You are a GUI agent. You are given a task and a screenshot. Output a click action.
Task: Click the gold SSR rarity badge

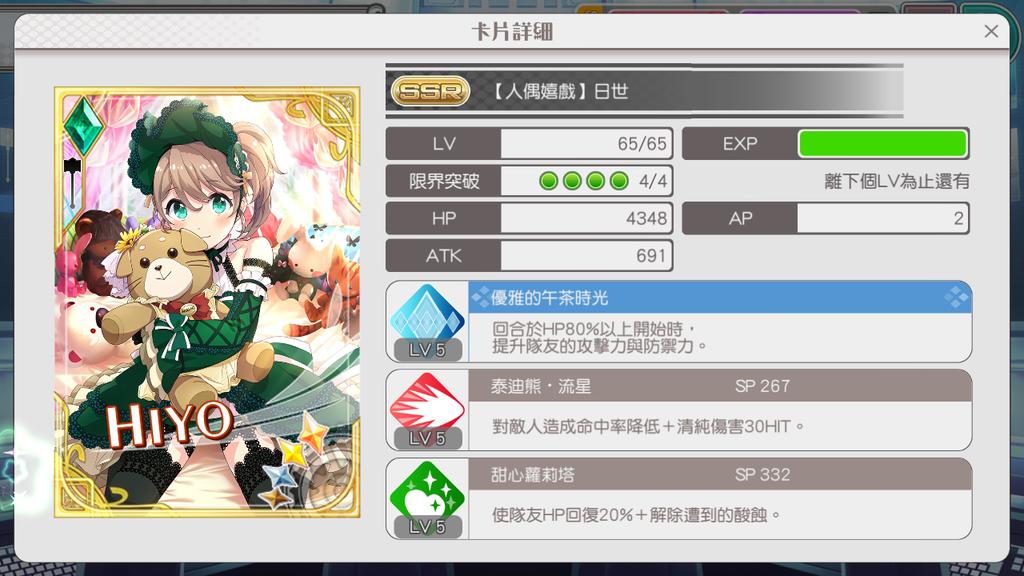click(430, 91)
